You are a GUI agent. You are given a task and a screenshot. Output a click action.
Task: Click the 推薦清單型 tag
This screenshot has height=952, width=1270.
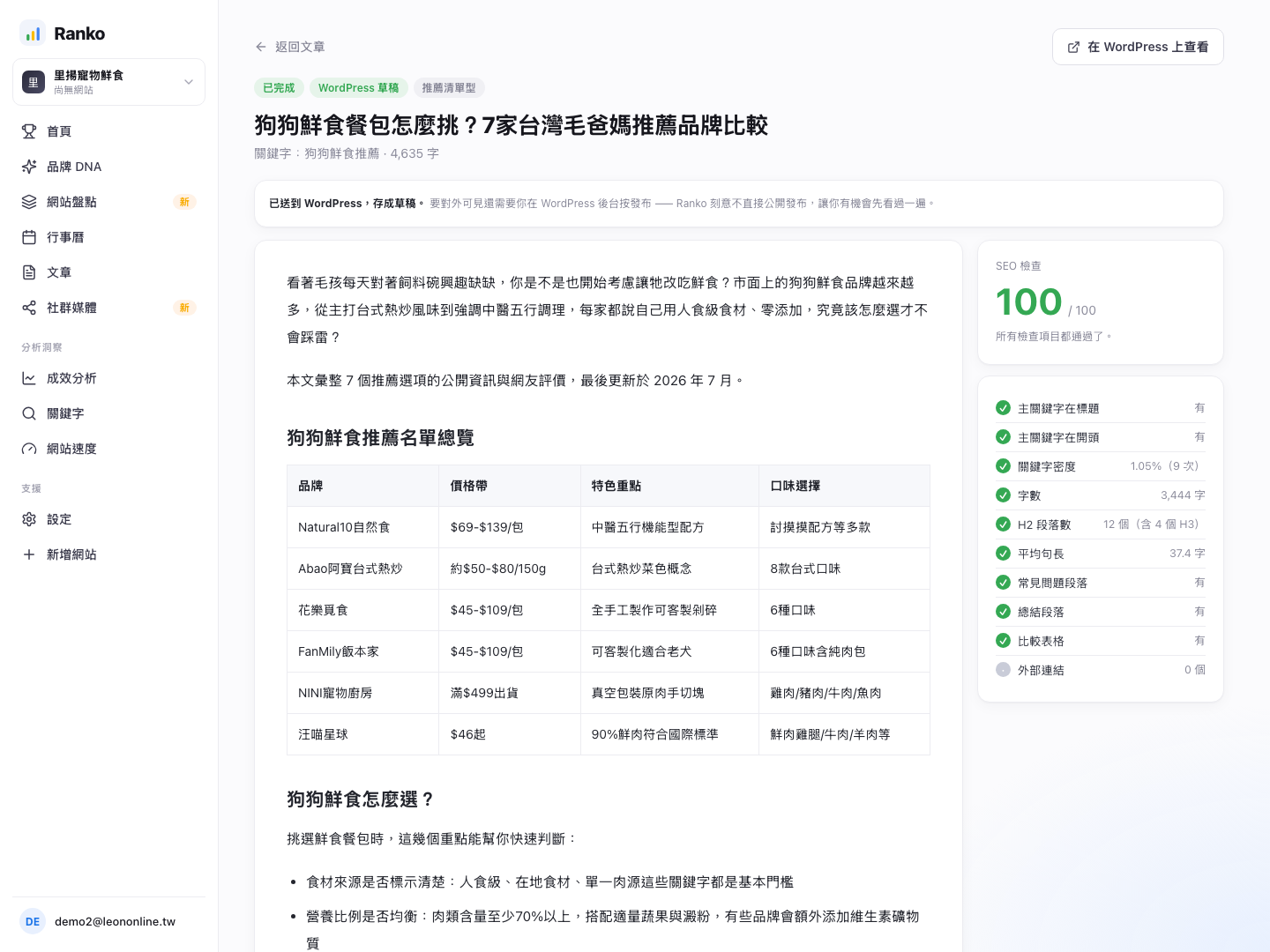[449, 88]
